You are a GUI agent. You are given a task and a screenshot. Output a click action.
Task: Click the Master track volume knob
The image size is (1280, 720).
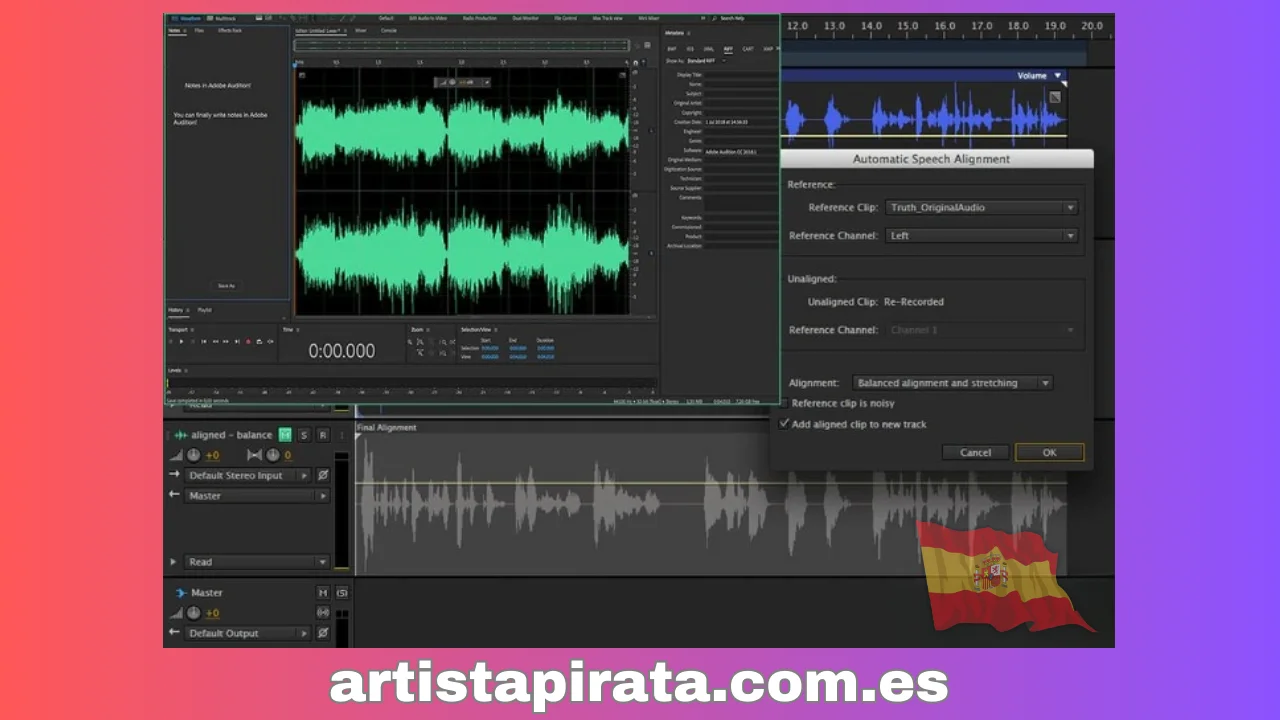point(194,614)
